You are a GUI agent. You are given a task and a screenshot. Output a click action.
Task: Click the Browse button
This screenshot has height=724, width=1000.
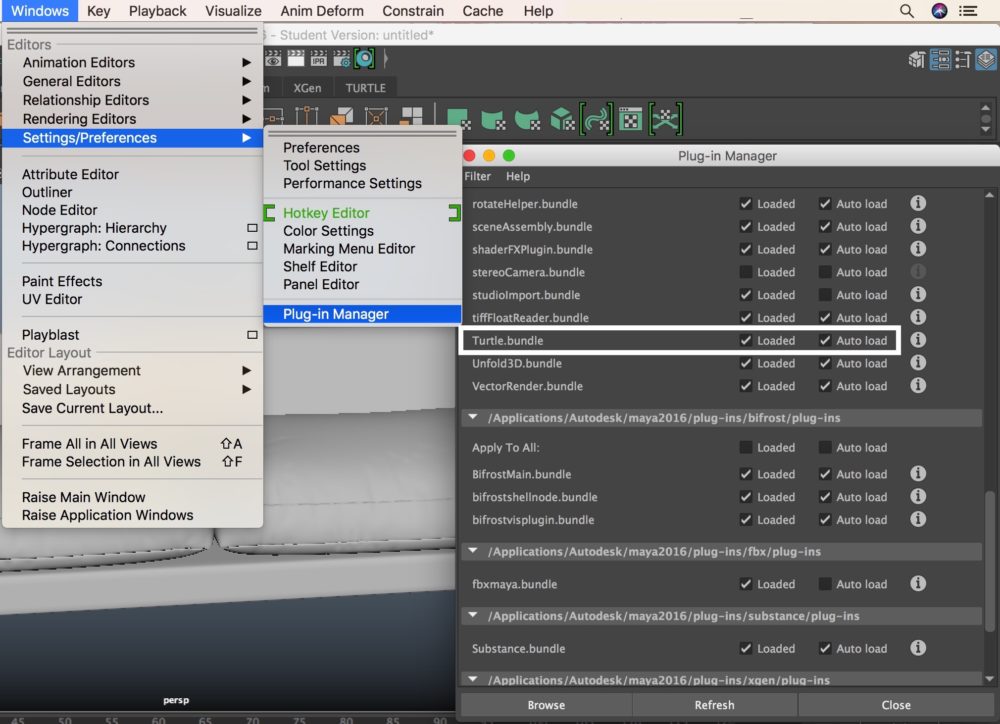pos(546,705)
